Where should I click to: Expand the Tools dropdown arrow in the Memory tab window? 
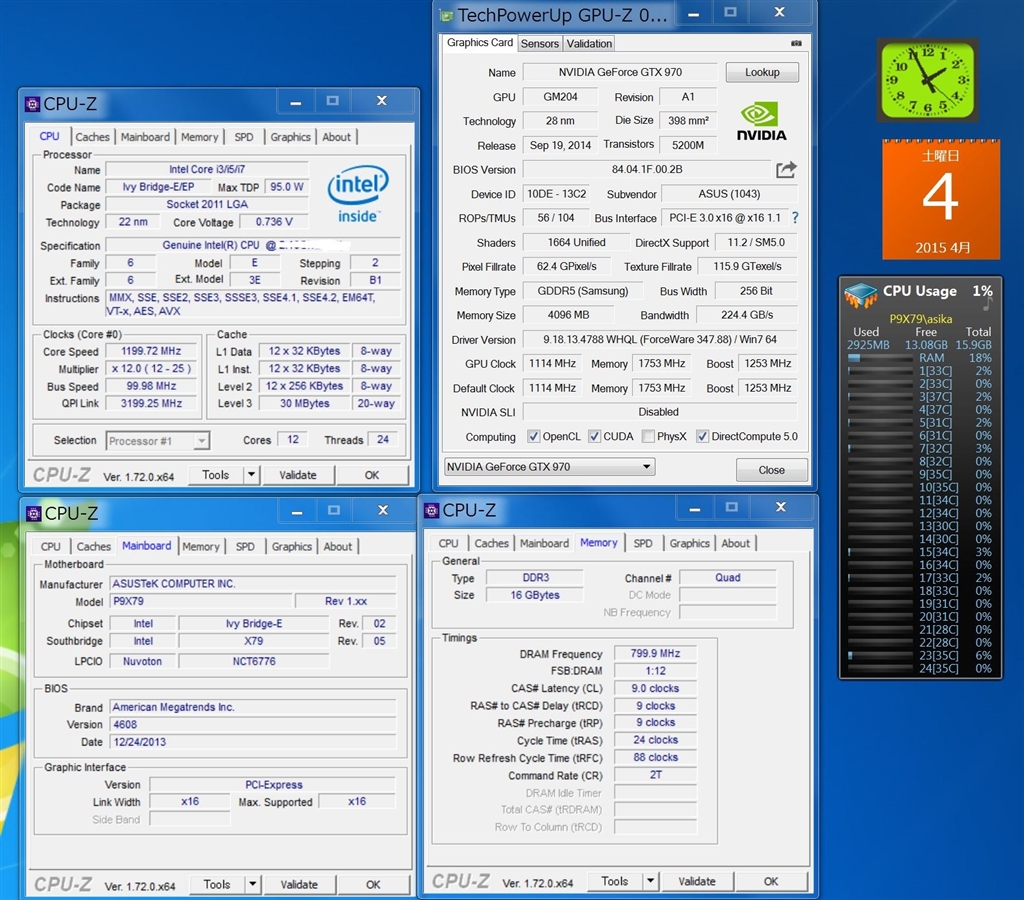[650, 881]
